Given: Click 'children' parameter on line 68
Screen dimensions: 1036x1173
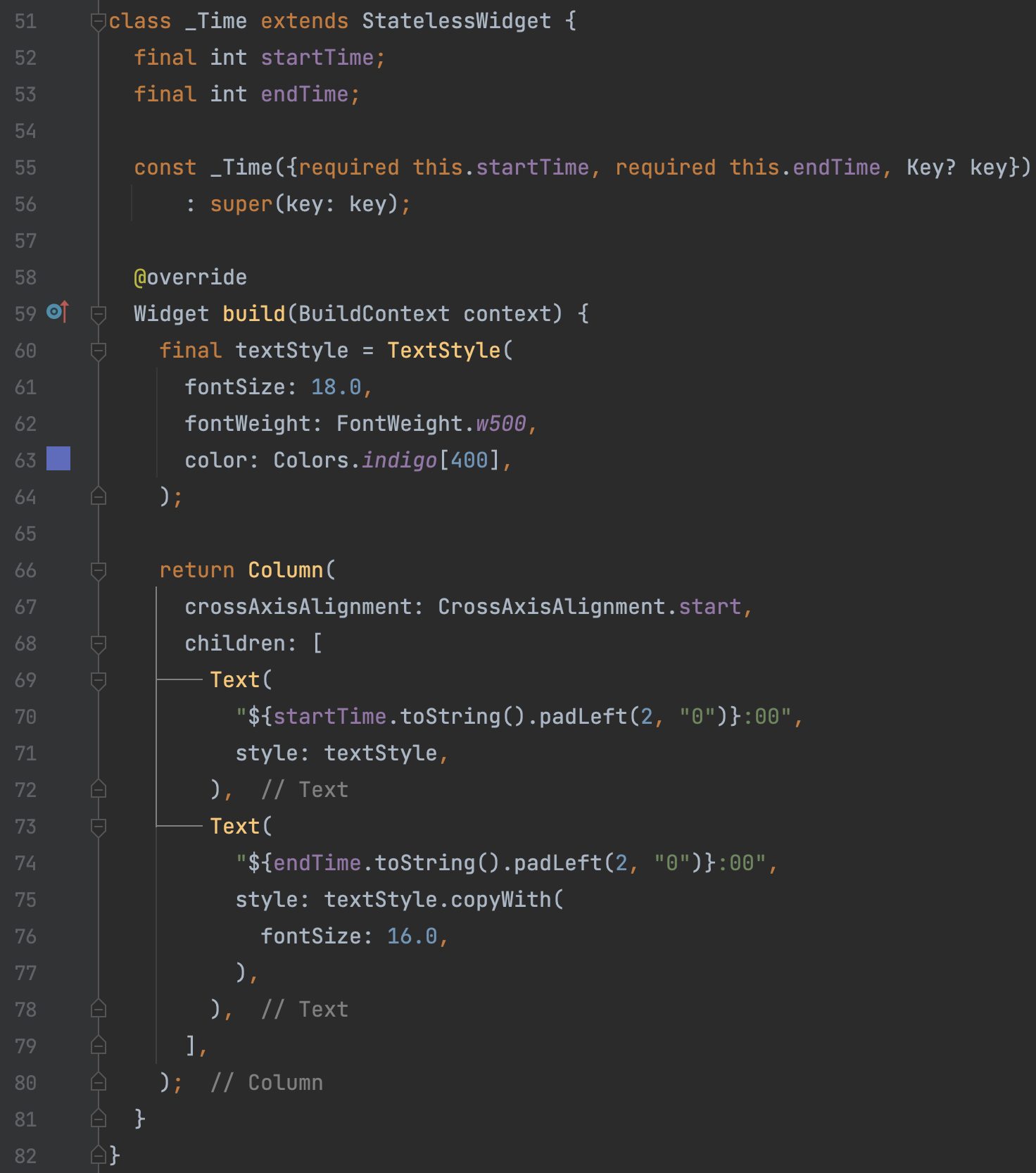Looking at the screenshot, I should coord(235,644).
